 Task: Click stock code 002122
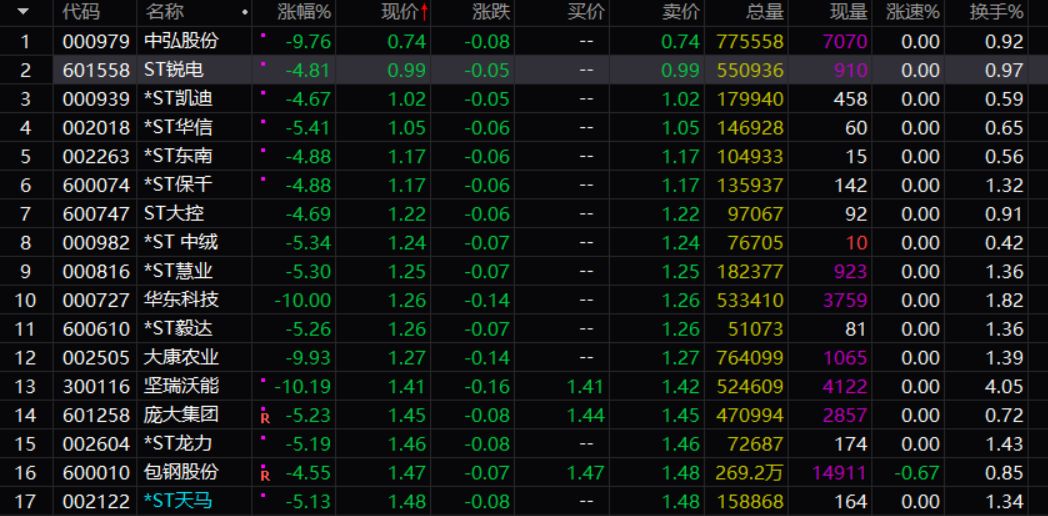pos(96,502)
